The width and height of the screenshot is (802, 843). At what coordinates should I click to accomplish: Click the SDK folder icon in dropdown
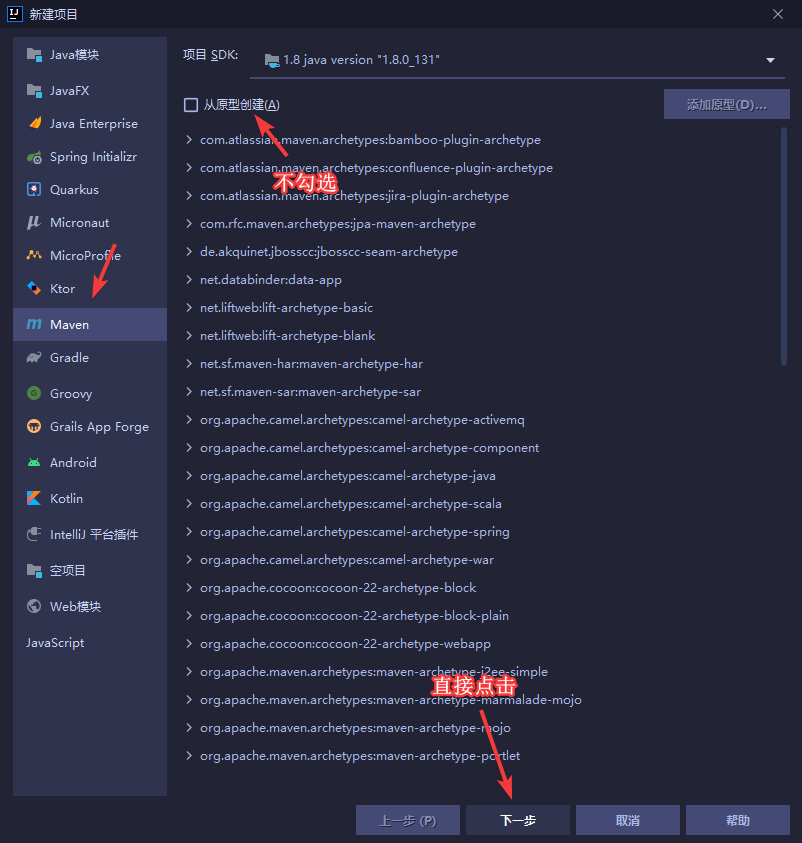click(x=272, y=60)
